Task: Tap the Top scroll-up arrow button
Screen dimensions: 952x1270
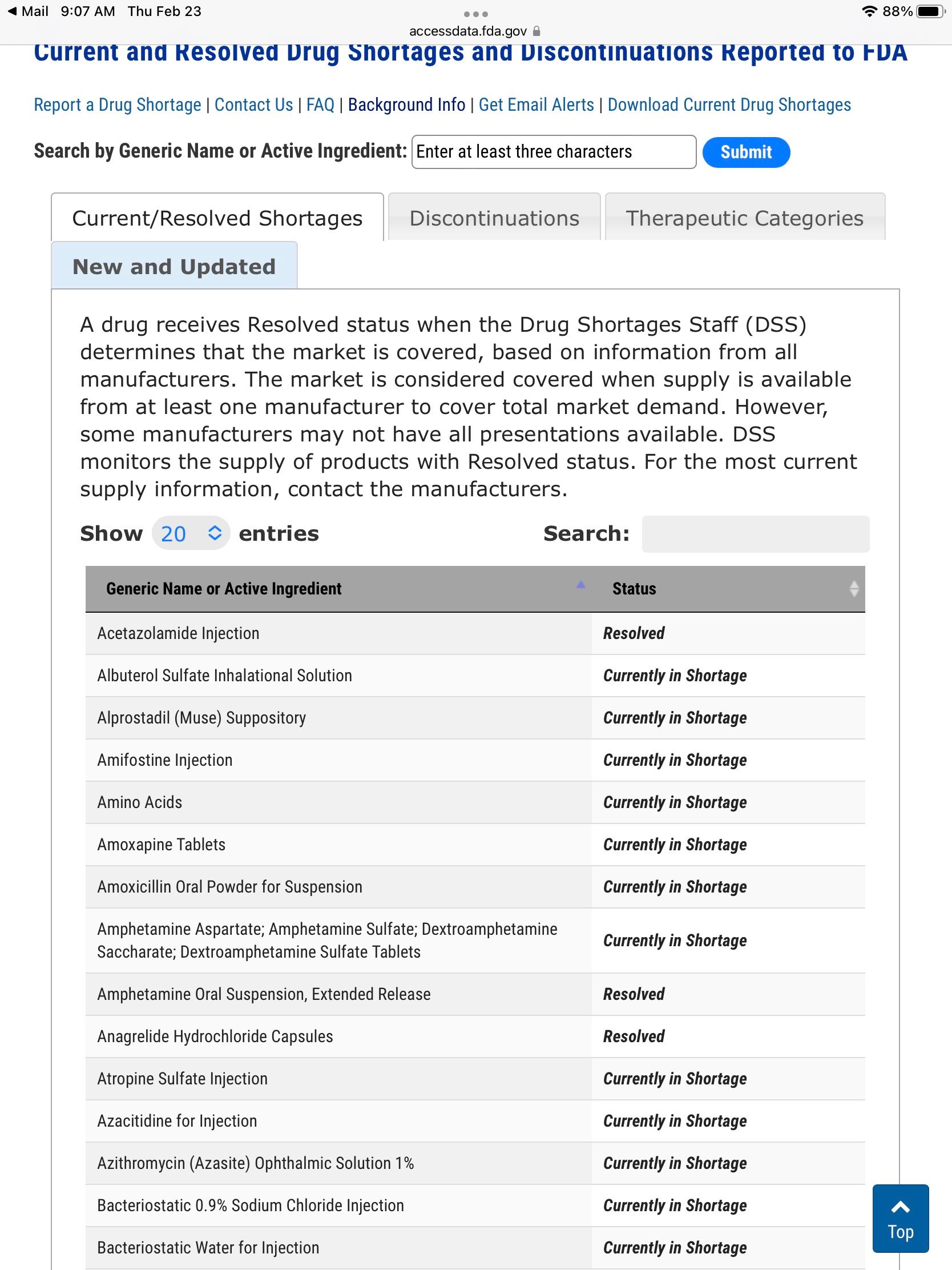Action: (900, 1217)
